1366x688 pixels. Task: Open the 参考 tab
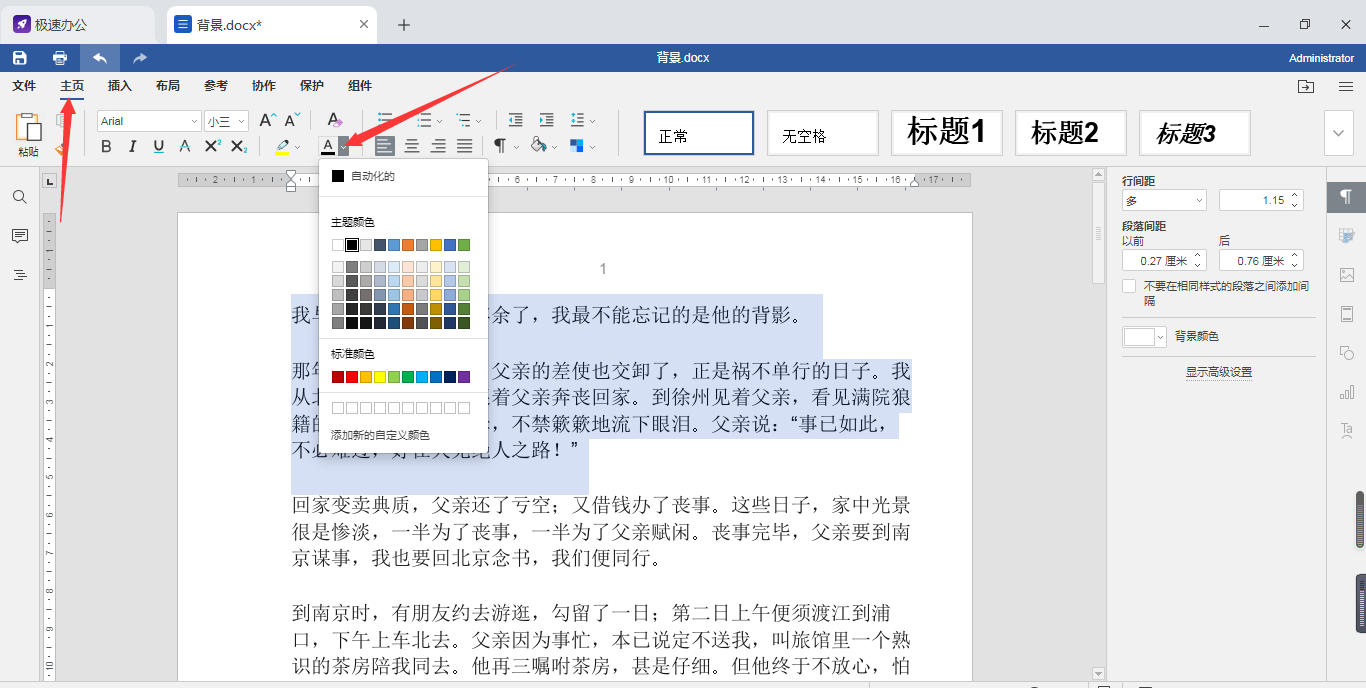point(216,86)
